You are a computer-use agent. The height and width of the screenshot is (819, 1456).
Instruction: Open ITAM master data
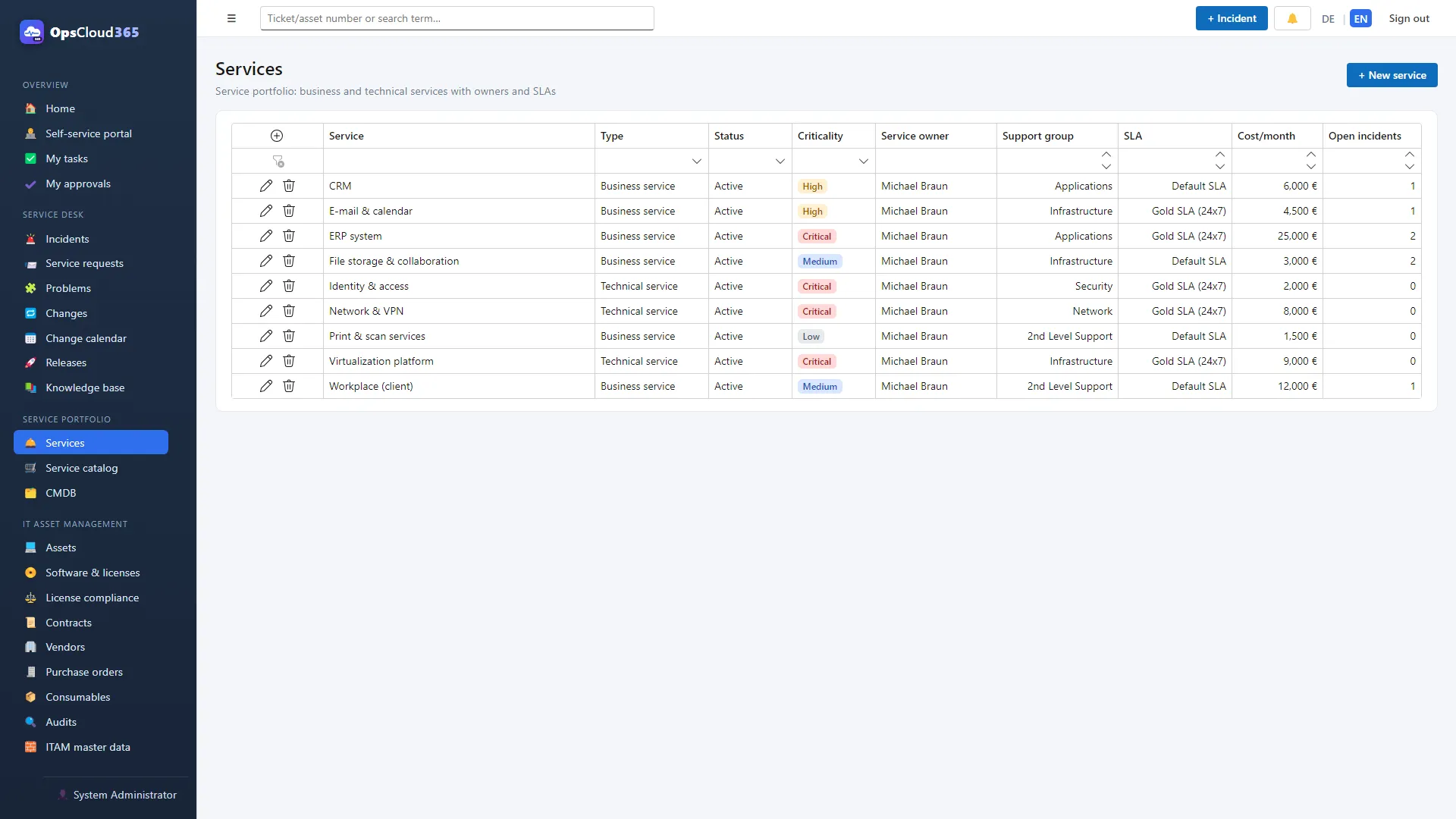[x=91, y=747]
